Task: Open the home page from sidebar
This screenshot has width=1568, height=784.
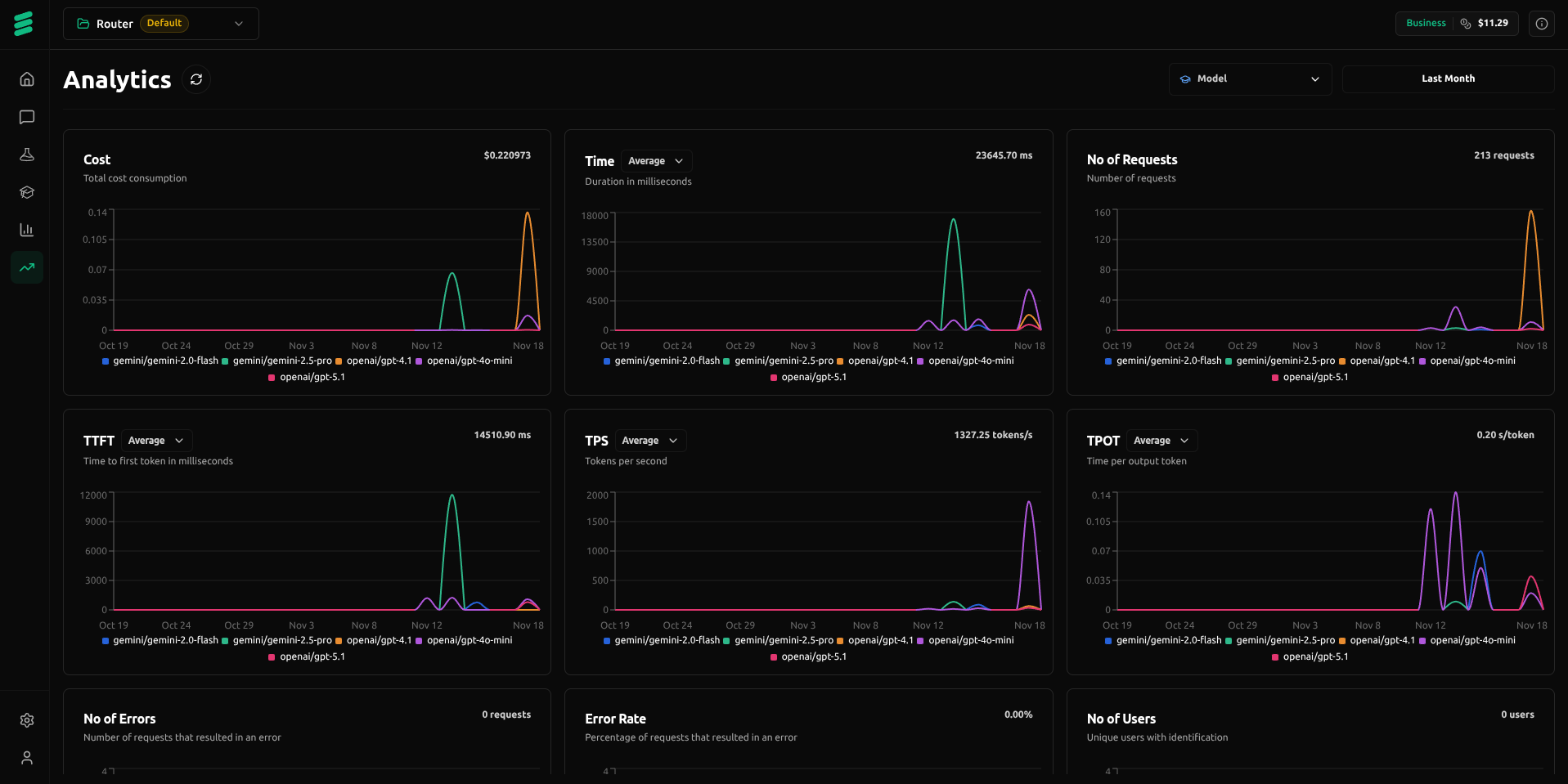Action: 27,79
